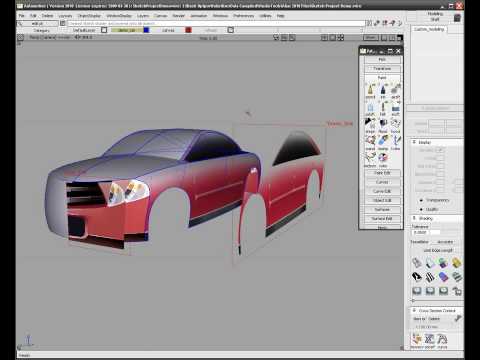This screenshot has height=360, width=480.
Task: Apply the blue-purple shader icon in second row
Action: [443, 277]
